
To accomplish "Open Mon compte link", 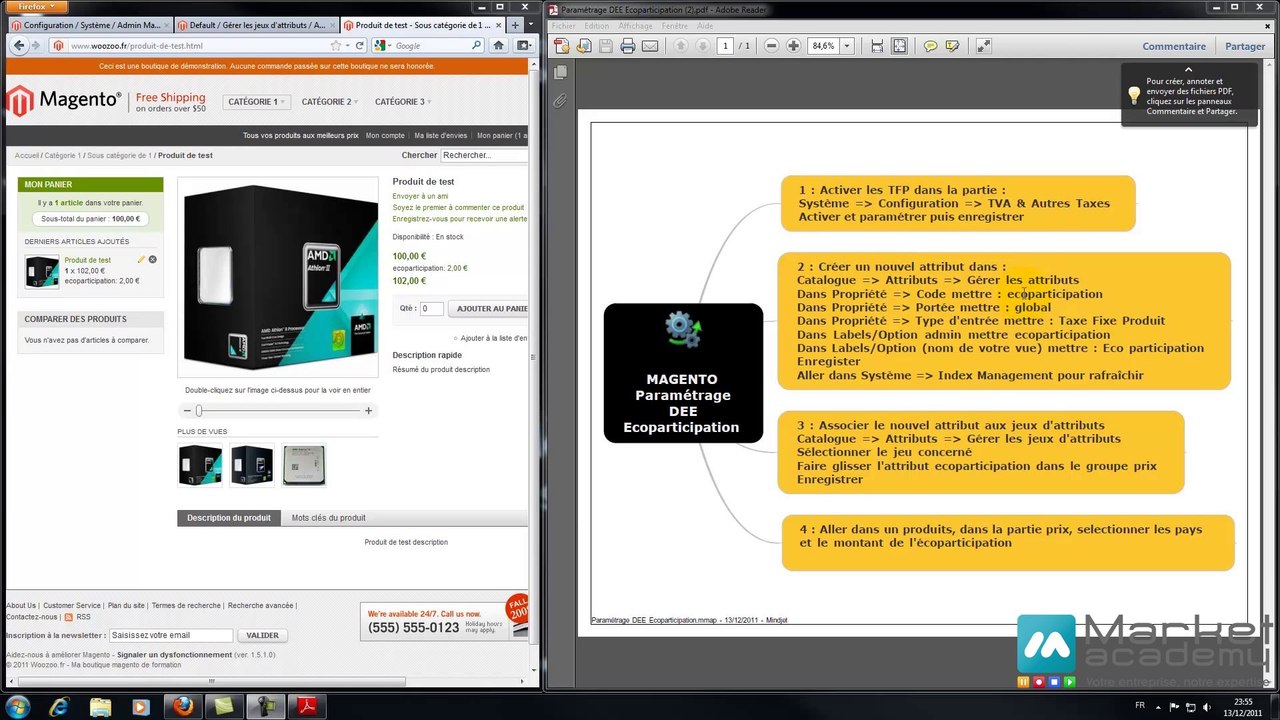I will pos(385,136).
